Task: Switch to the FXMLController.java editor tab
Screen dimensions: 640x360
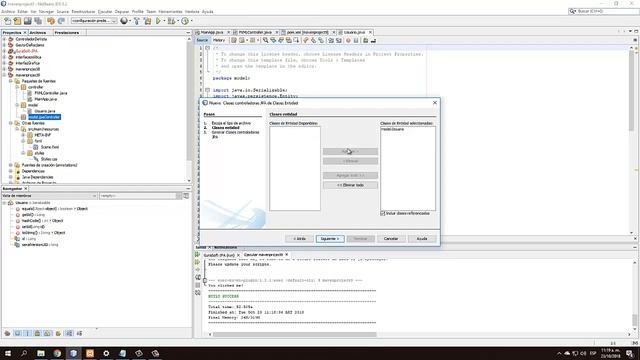Action: (255, 32)
